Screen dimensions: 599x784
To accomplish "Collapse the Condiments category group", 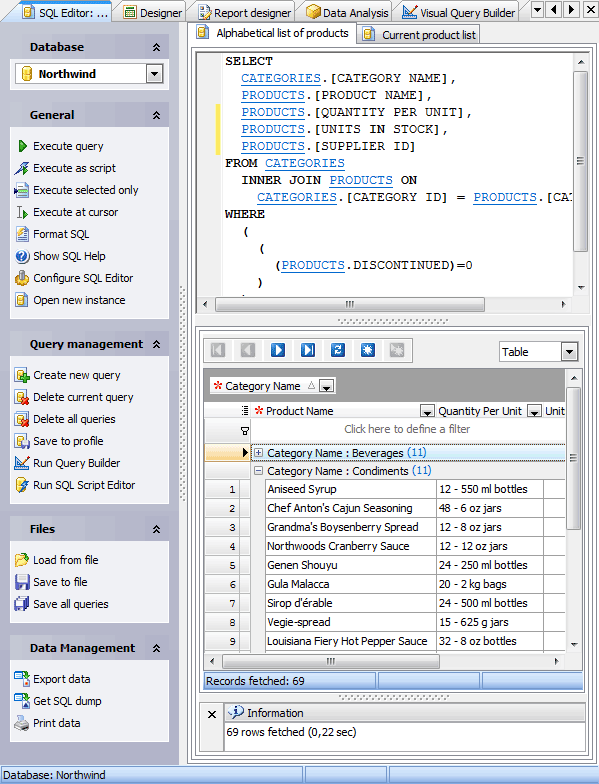I will click(258, 470).
